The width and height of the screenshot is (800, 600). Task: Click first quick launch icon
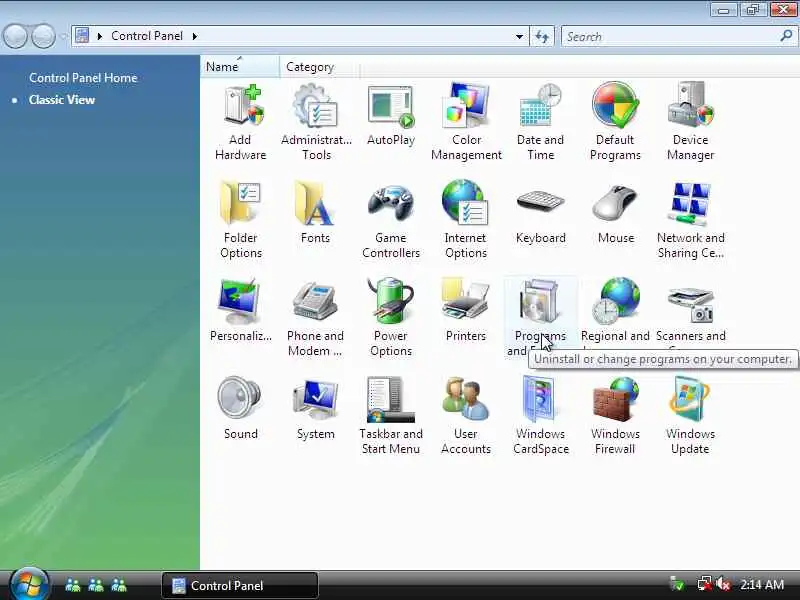[x=73, y=585]
